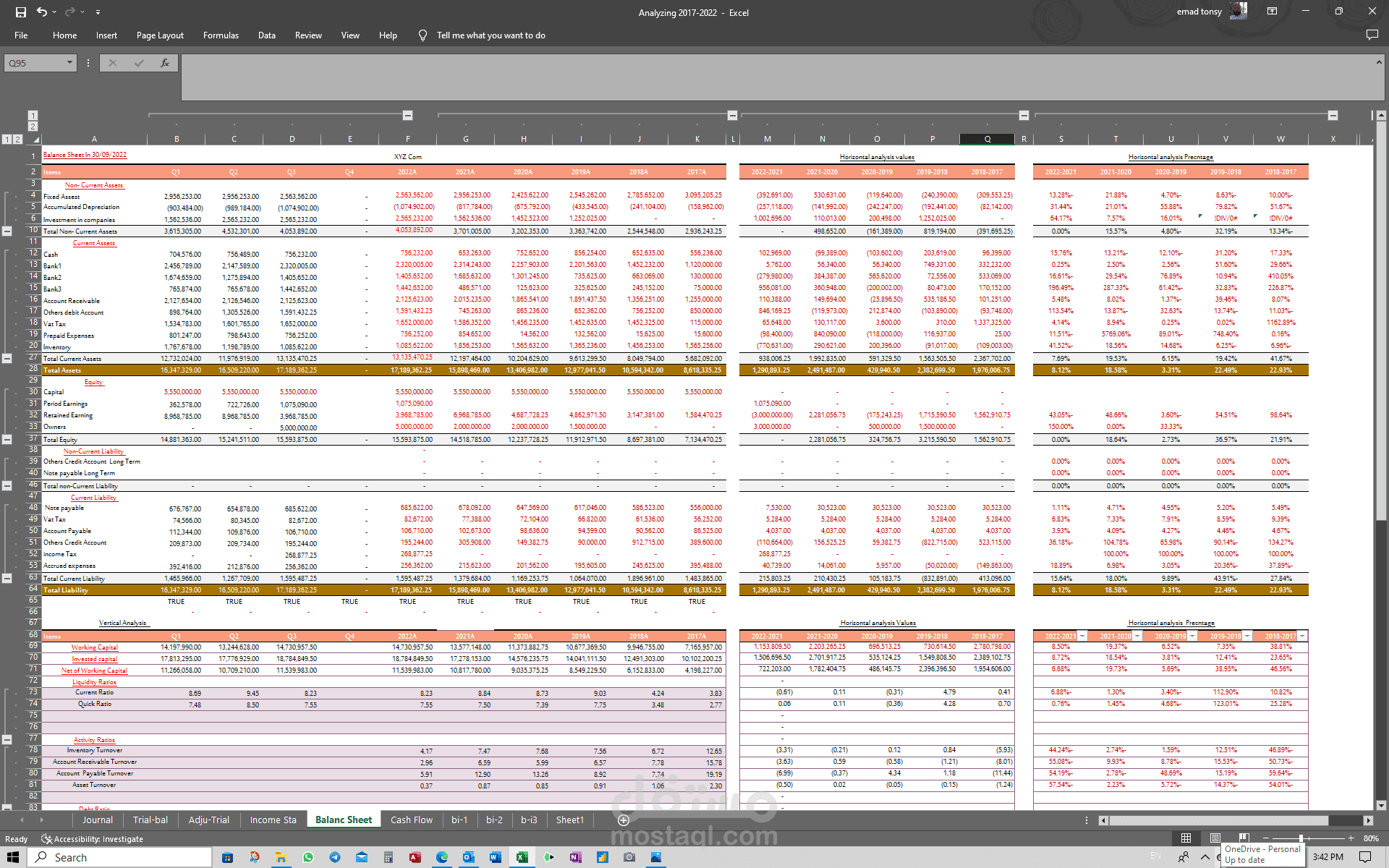Viewport: 1389px width, 868px height.
Task: Open Customize Quick Access Toolbar dropdown
Action: pyautogui.click(x=98, y=12)
